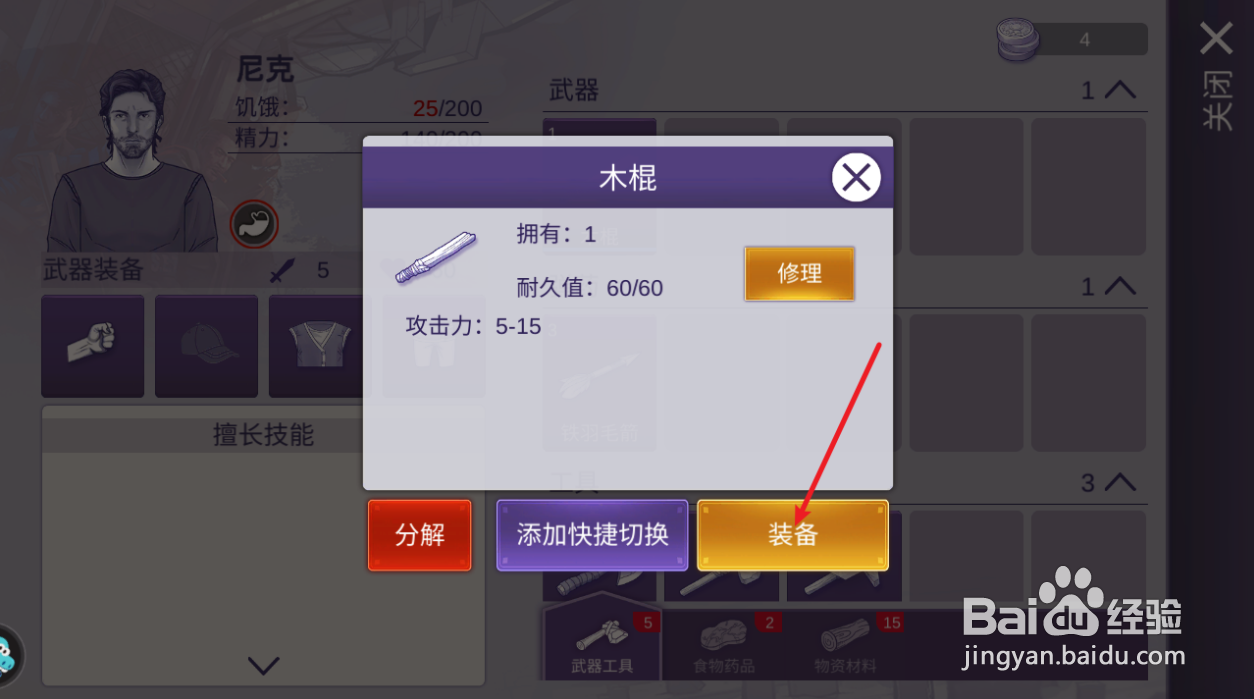This screenshot has width=1254, height=699.
Task: Click the 关闭 close panel button
Action: tap(1216, 76)
